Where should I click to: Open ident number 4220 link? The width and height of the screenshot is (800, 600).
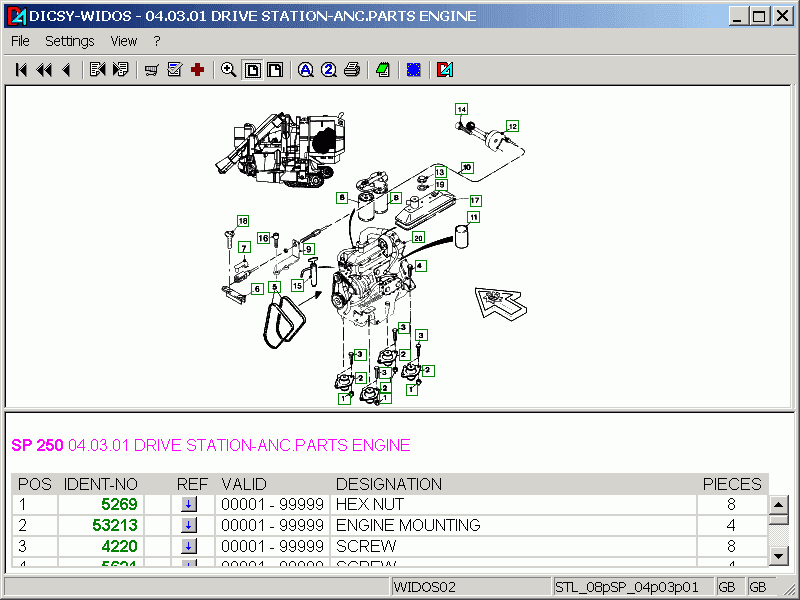pos(119,546)
